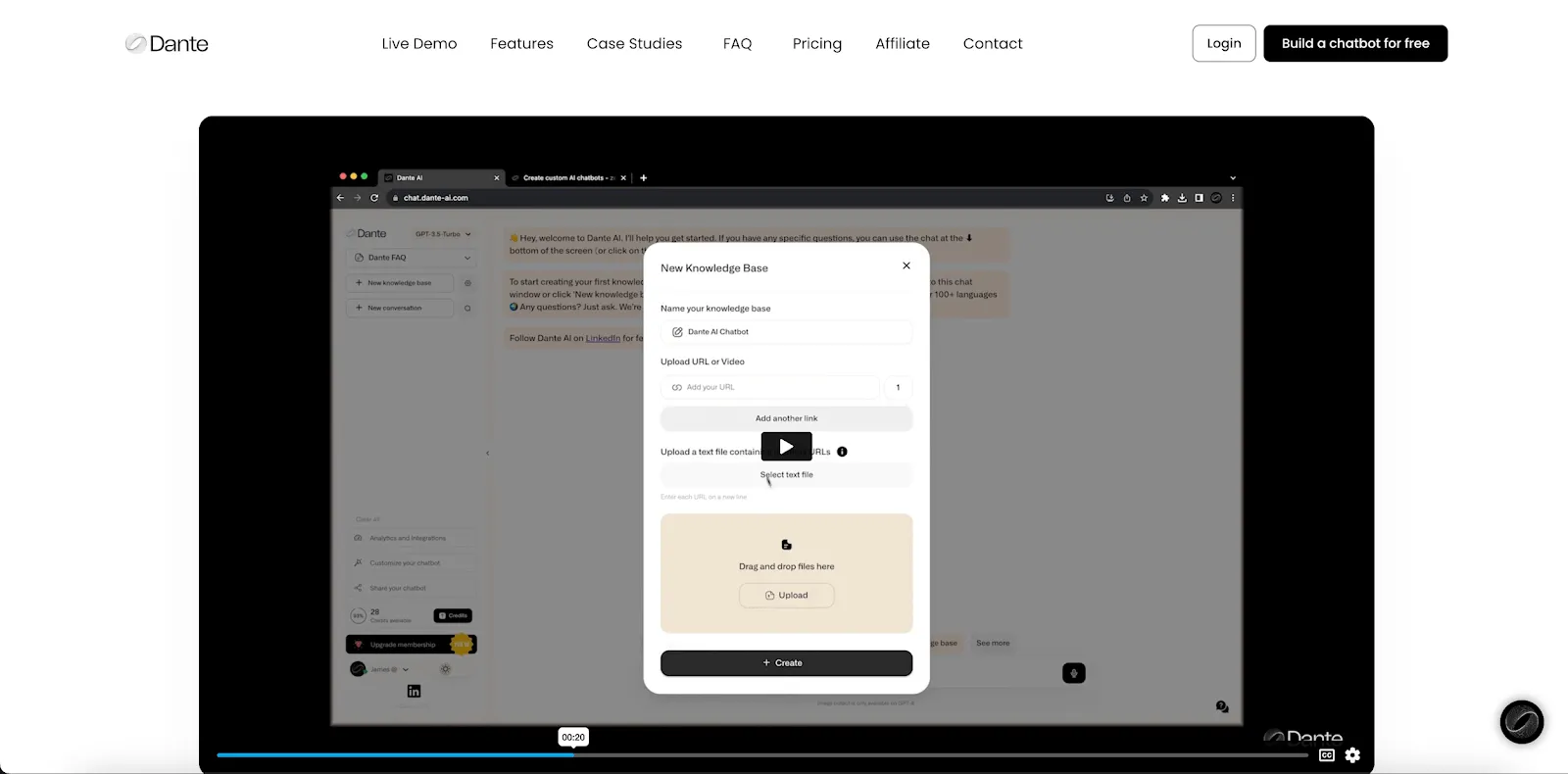Open Share your chatbot

tap(412, 588)
